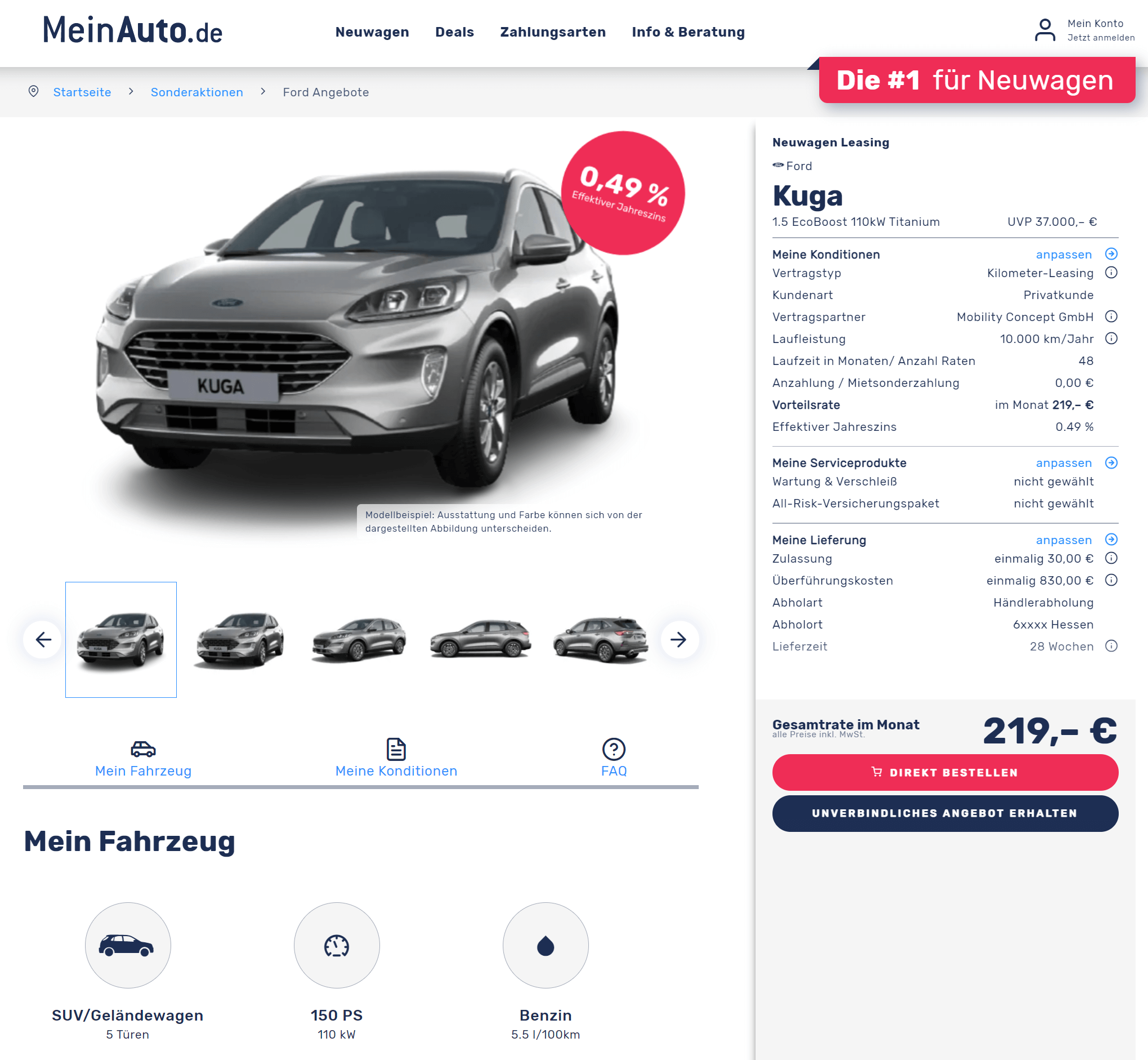Adjust Meine Konditionen via anpassen arrow
This screenshot has width=1148, height=1060.
(1111, 254)
